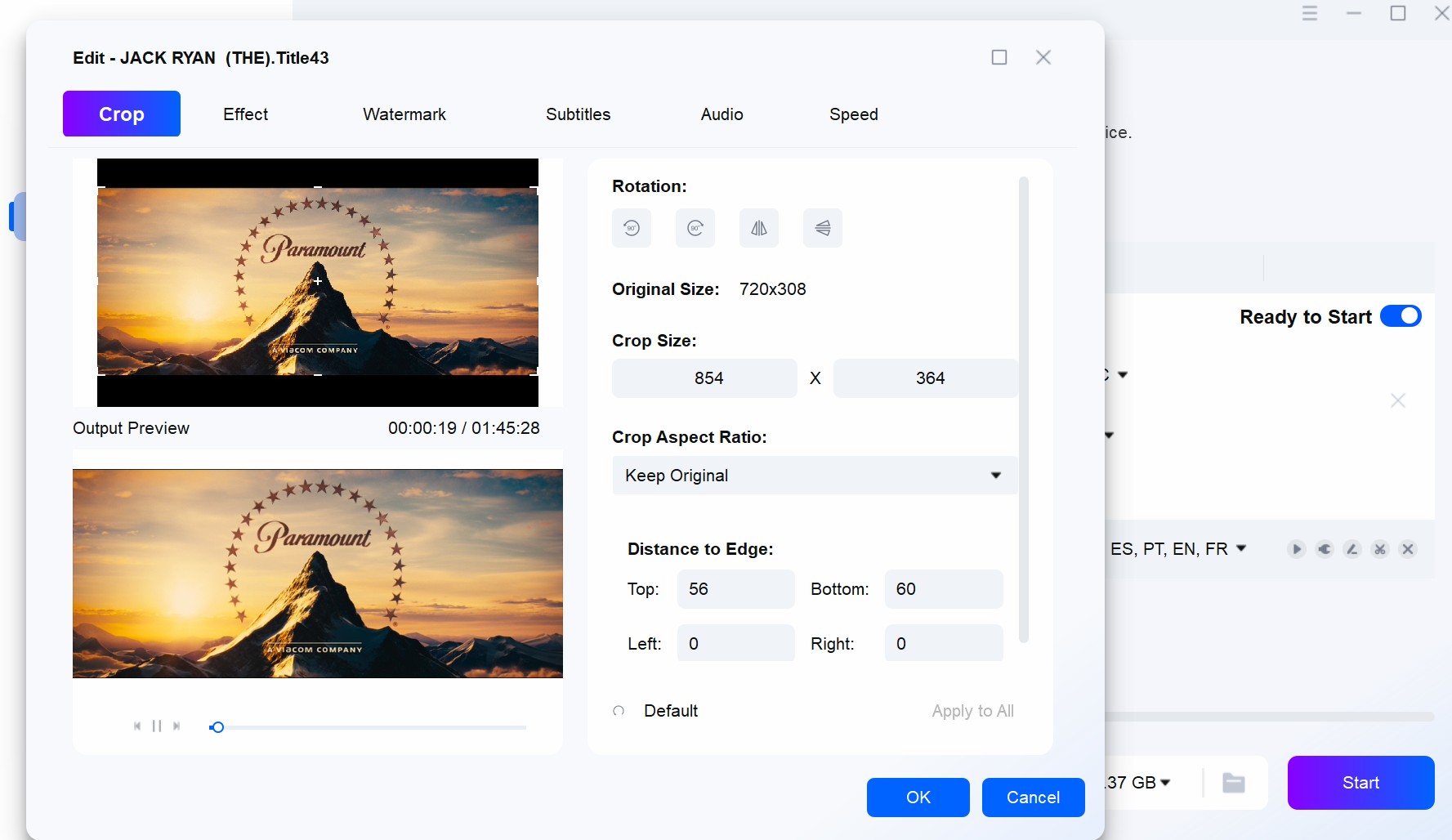Screen dimensions: 1452x840
Task: Open output folder icon in main window
Action: [x=1234, y=783]
